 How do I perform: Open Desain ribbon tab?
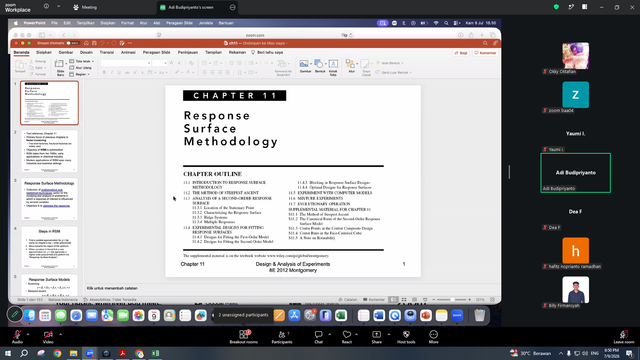(86, 52)
